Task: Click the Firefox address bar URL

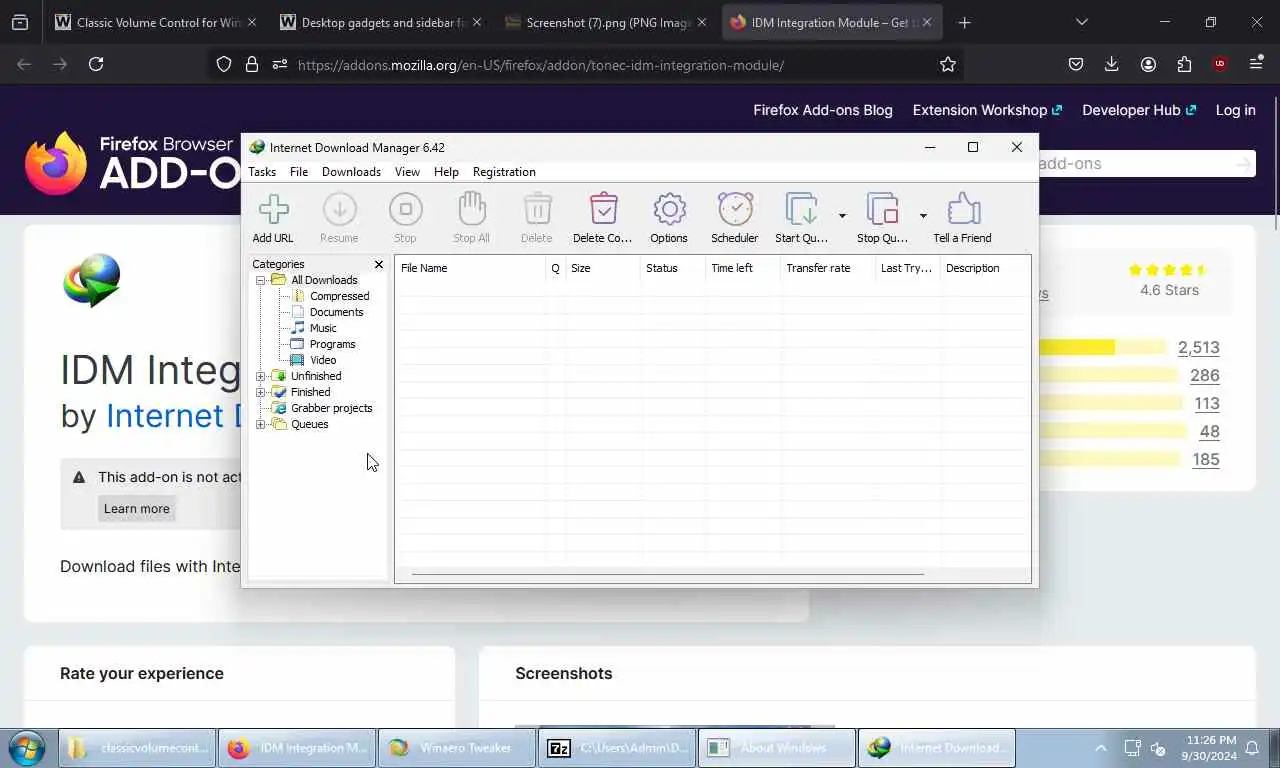Action: click(x=540, y=65)
